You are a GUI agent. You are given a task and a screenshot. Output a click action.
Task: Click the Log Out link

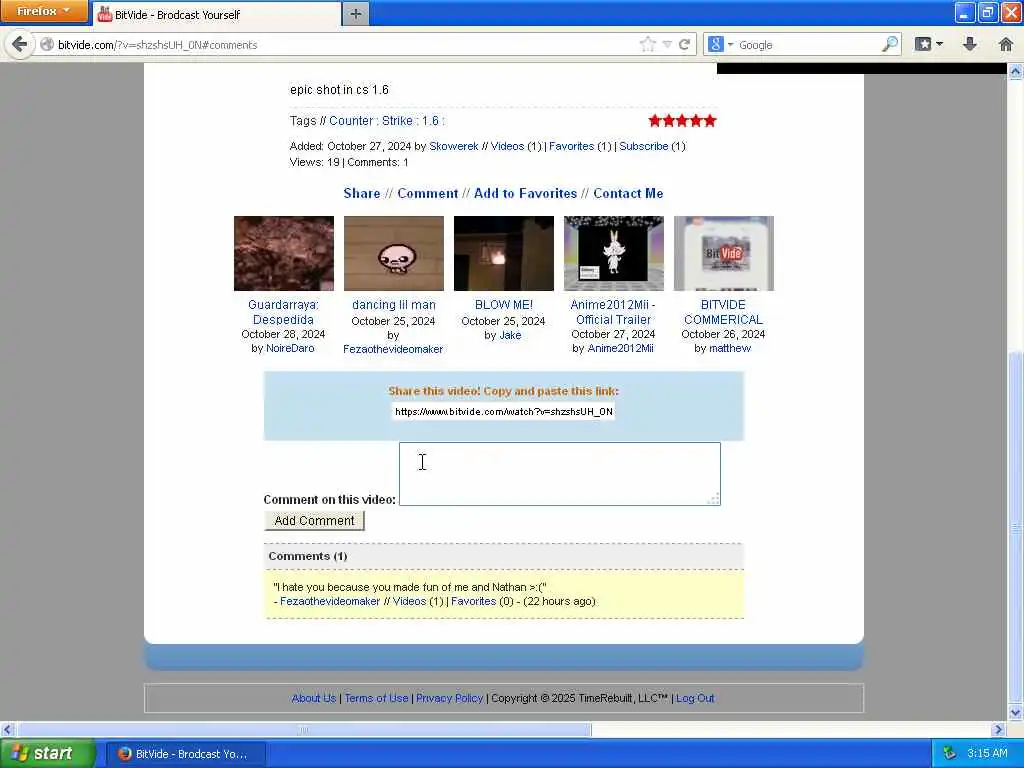695,698
